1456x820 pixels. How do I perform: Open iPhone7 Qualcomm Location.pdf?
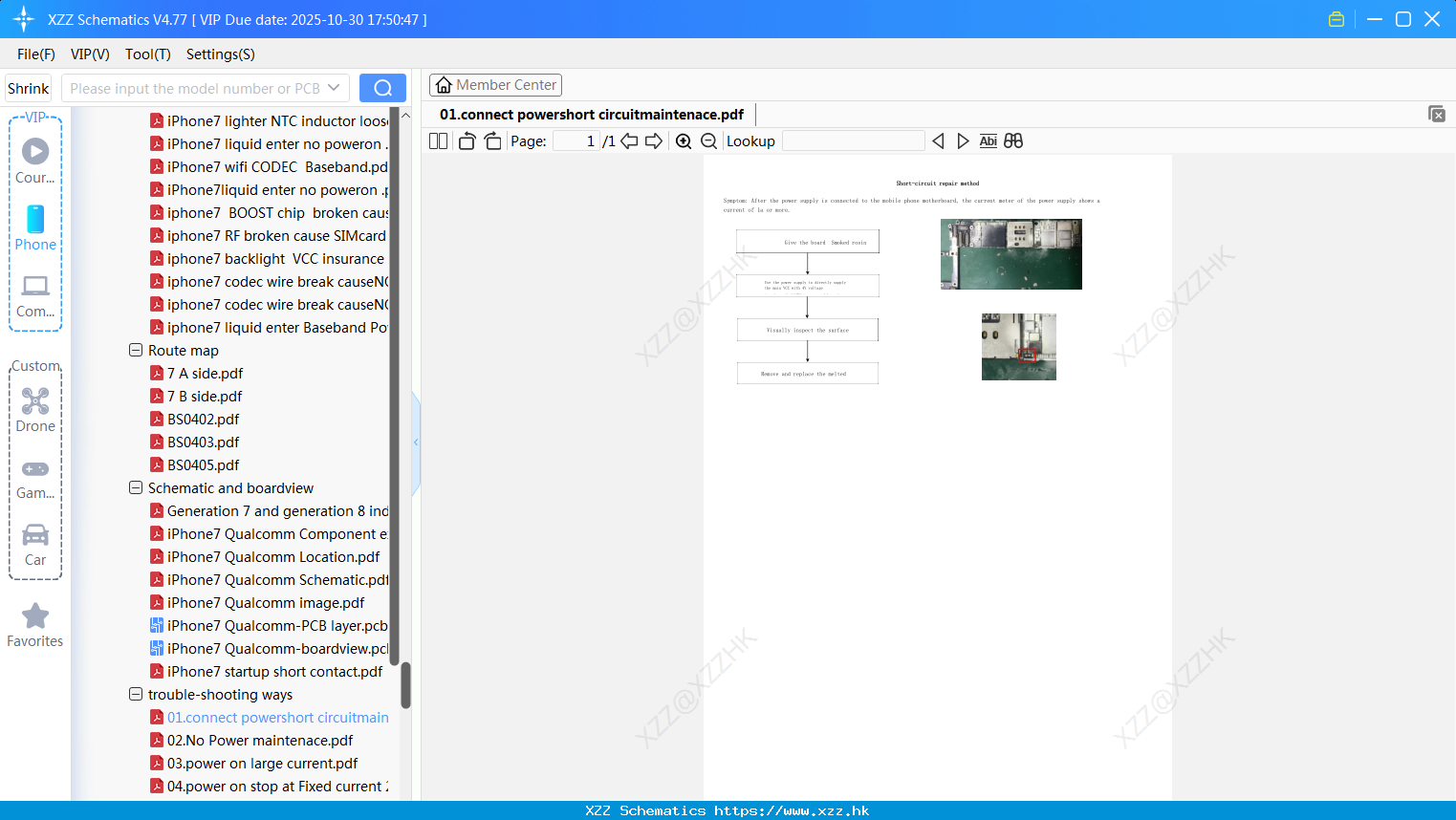pyautogui.click(x=266, y=557)
